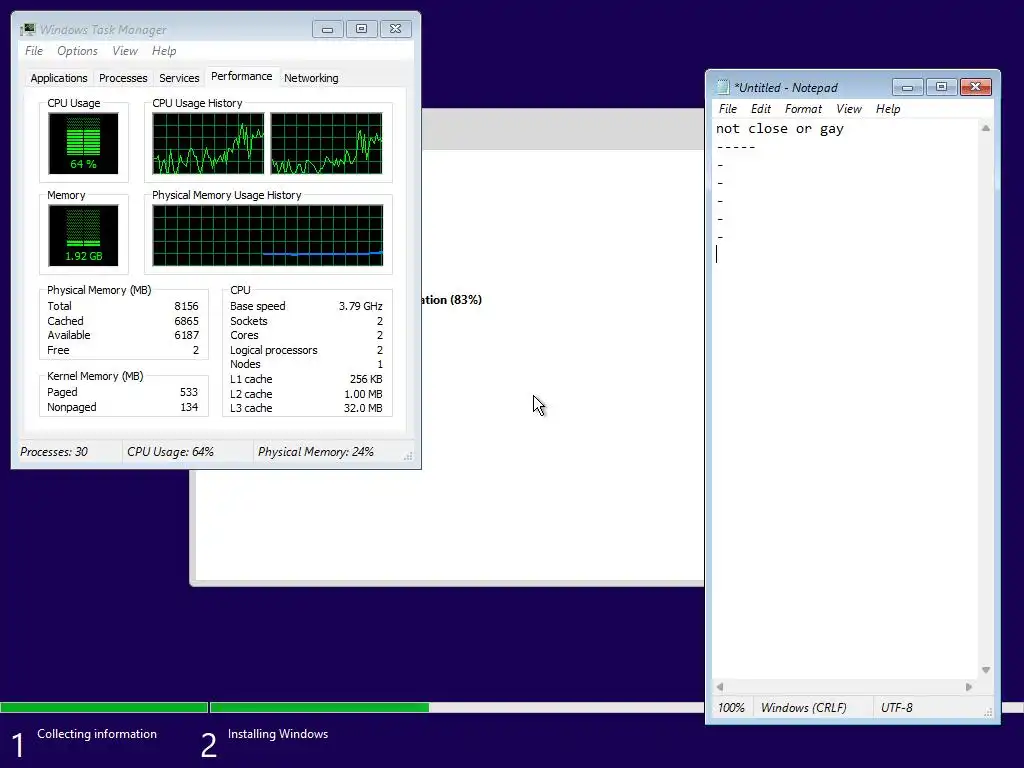Click the Notepad resize grip corner
The width and height of the screenshot is (1024, 768).
click(x=988, y=712)
